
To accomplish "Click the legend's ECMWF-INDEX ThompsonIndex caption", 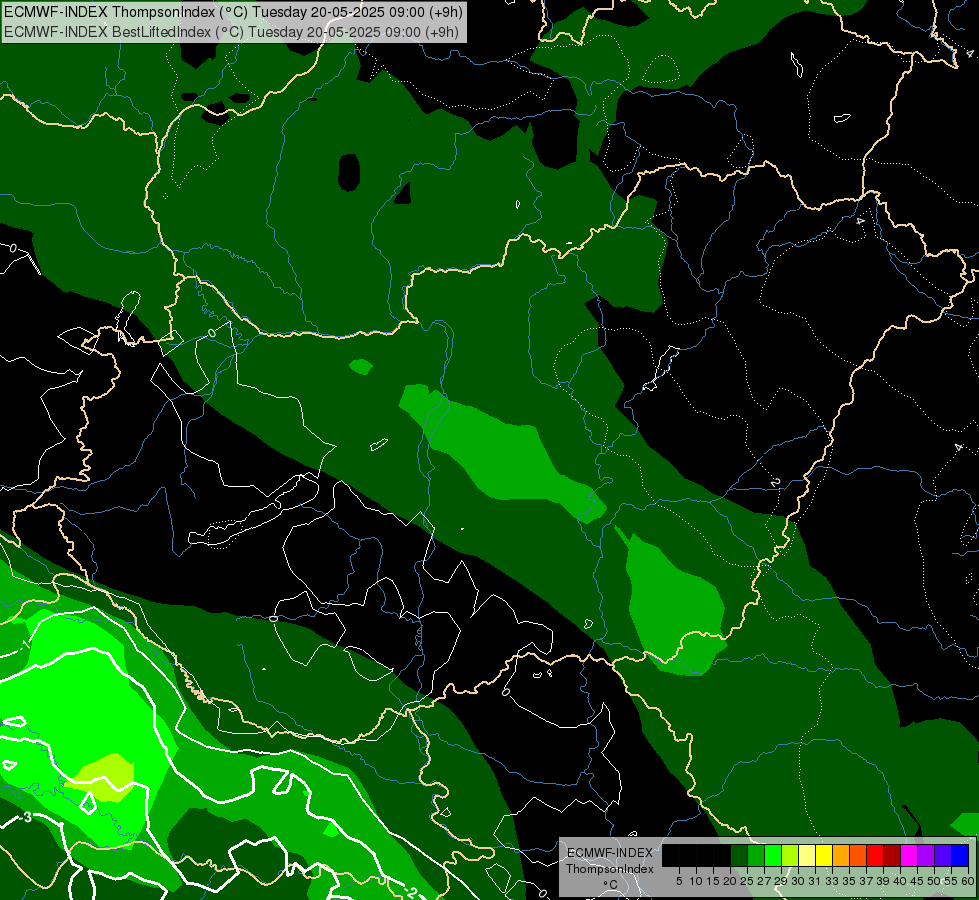I will [x=610, y=861].
